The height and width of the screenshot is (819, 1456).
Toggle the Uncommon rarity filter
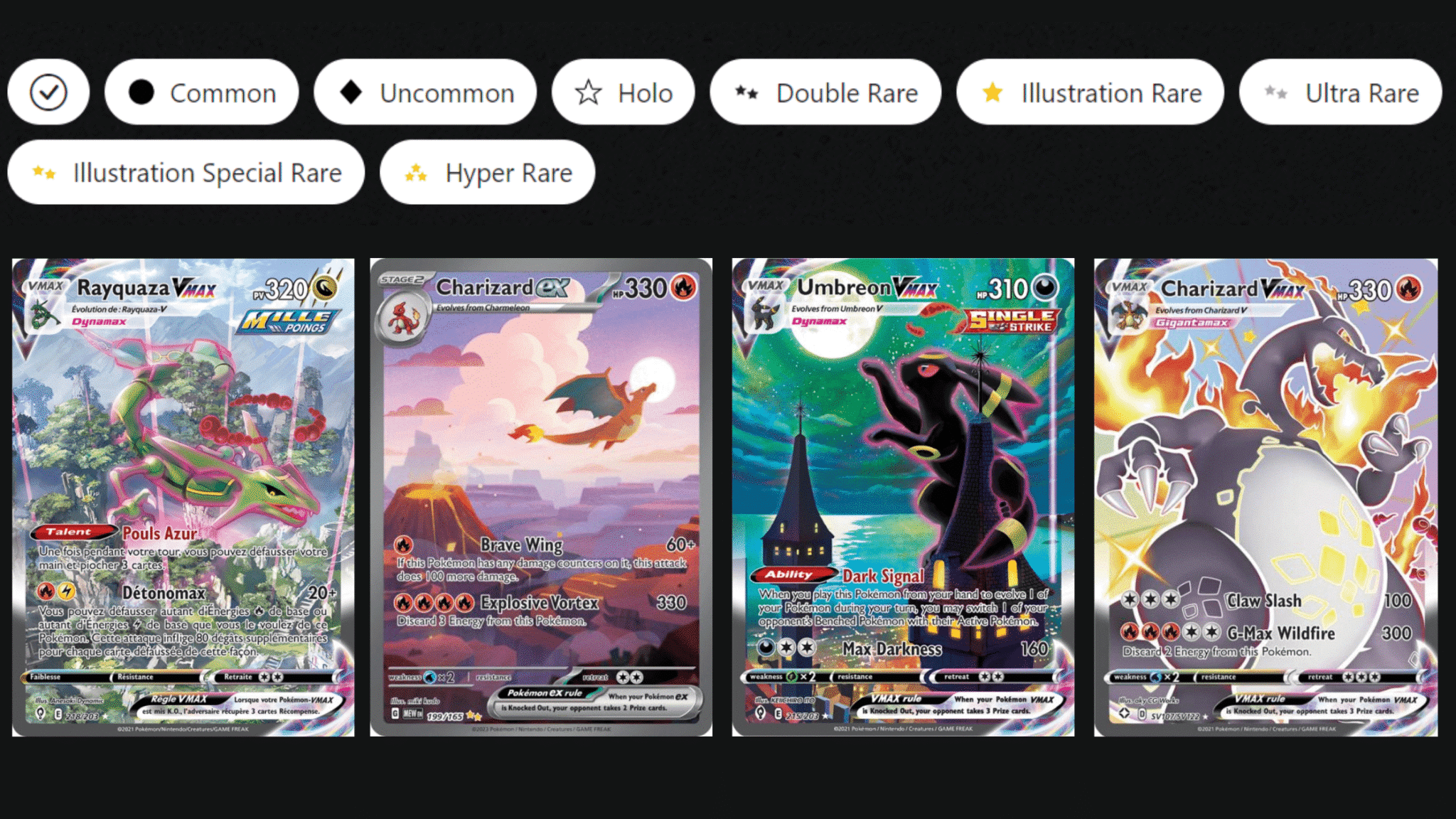[x=425, y=92]
